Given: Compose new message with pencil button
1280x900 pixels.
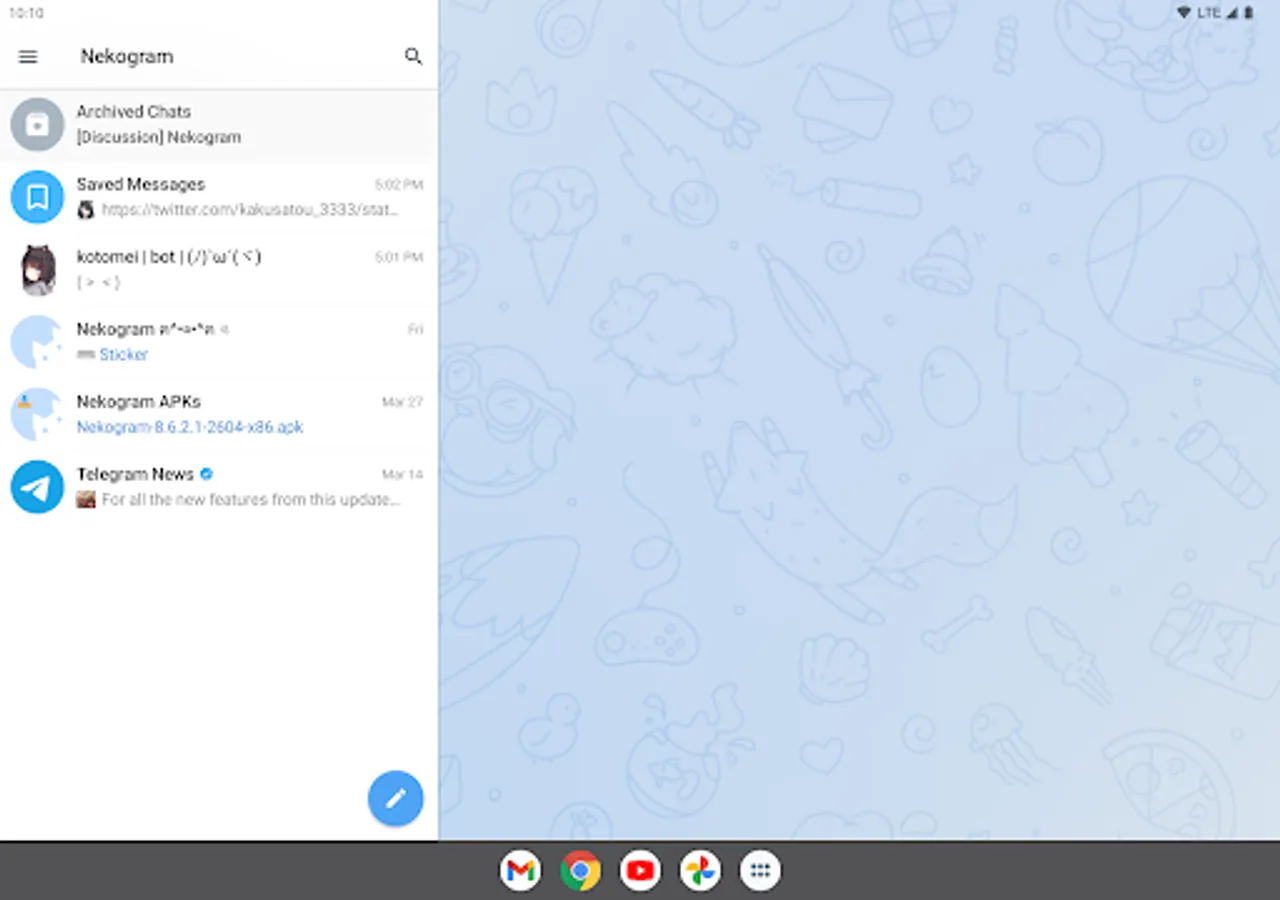Looking at the screenshot, I should coord(396,798).
